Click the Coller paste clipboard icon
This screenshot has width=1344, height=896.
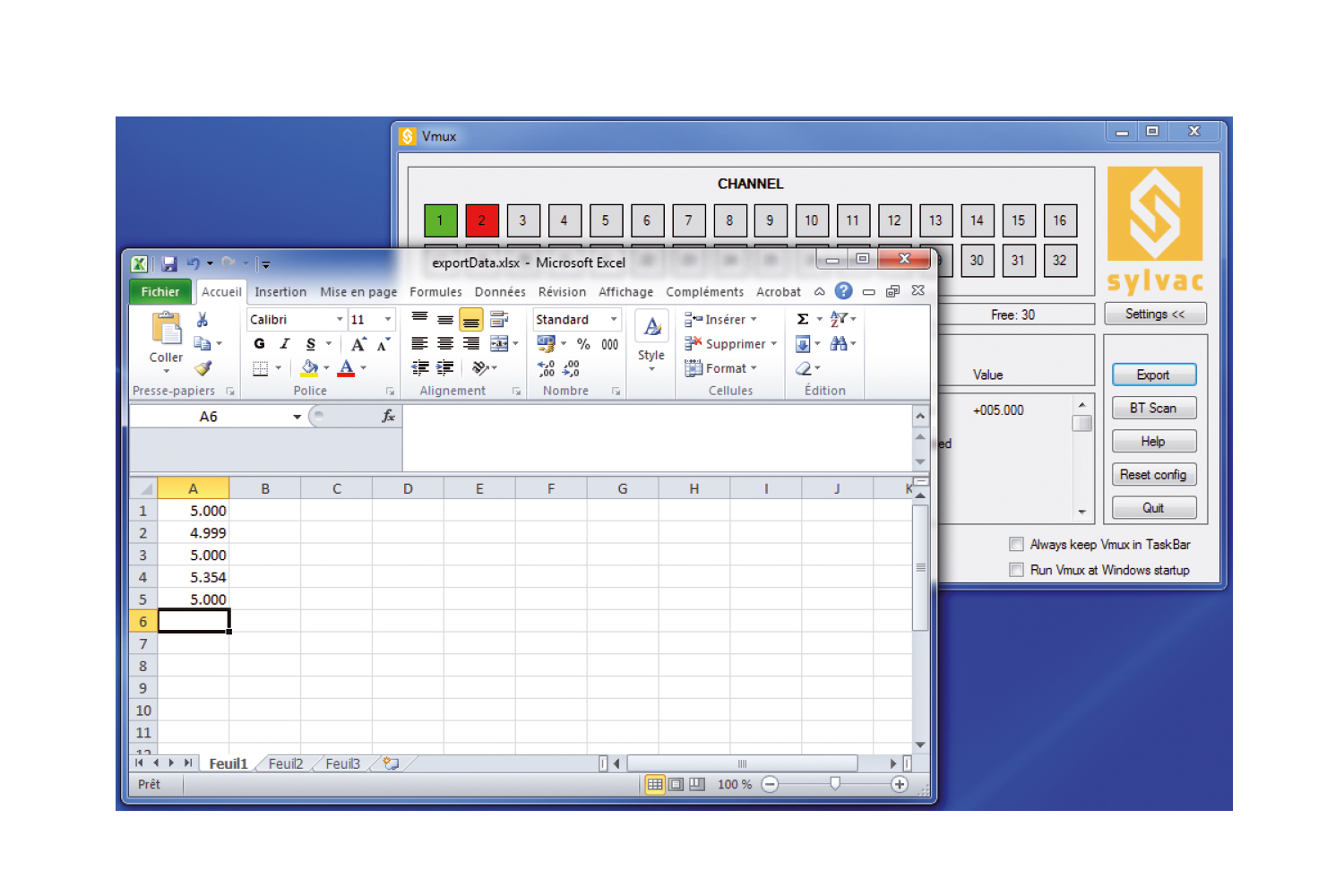167,329
